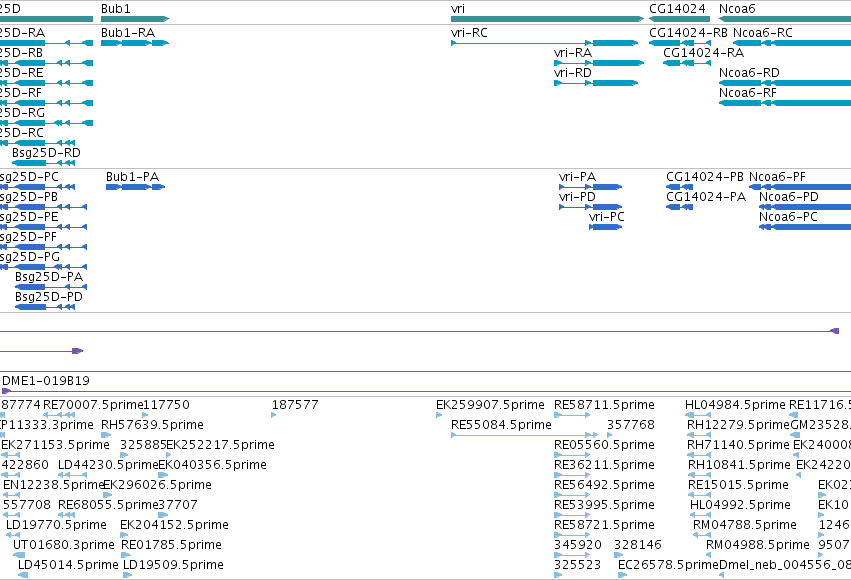
Task: Click the RE58721.5prime EST
Action: [x=572, y=536]
